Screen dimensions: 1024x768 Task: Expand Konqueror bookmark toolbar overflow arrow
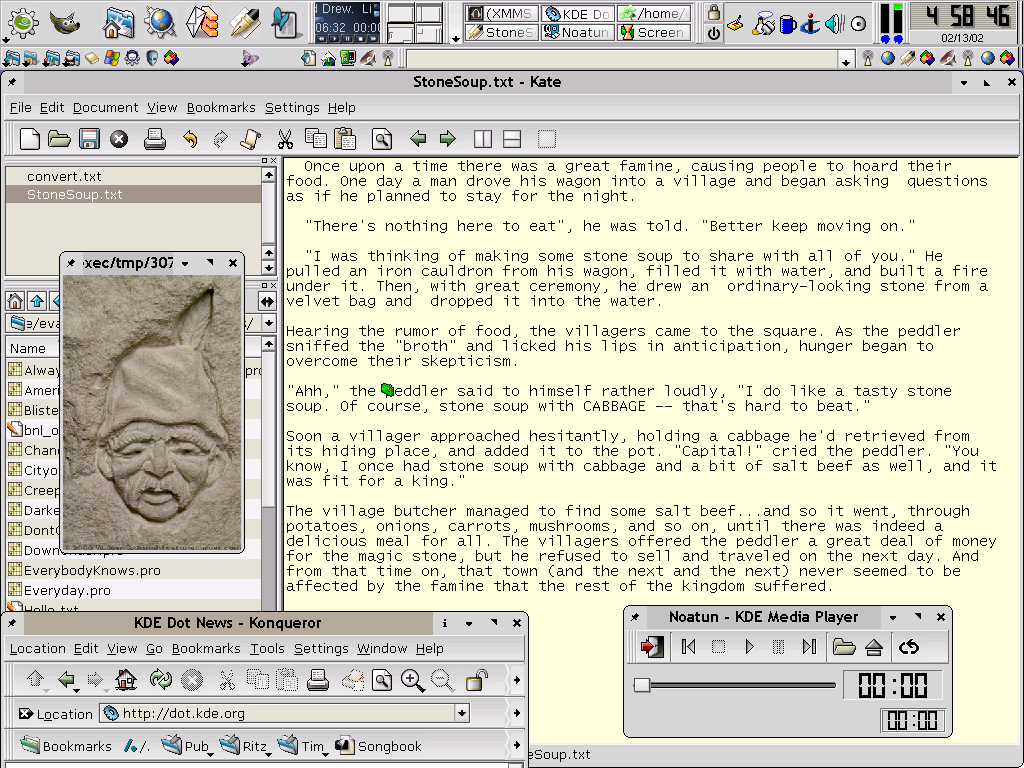click(517, 745)
